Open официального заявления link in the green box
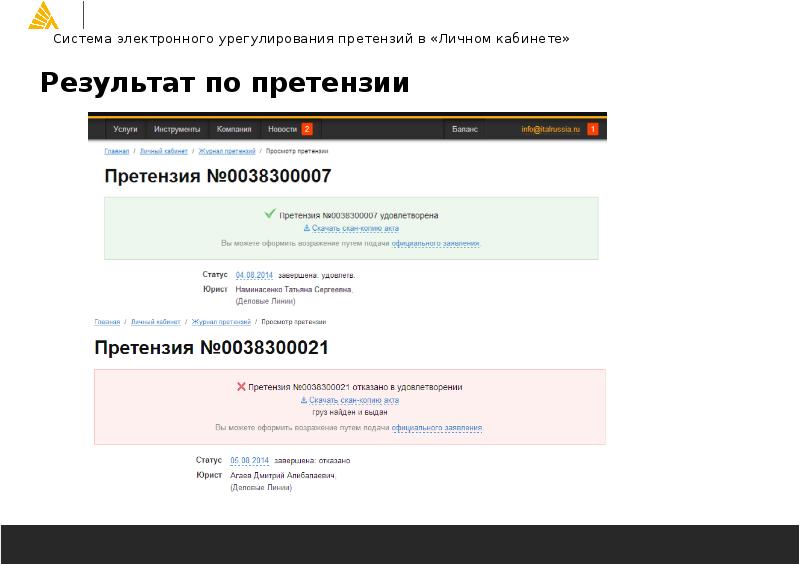 [x=436, y=243]
